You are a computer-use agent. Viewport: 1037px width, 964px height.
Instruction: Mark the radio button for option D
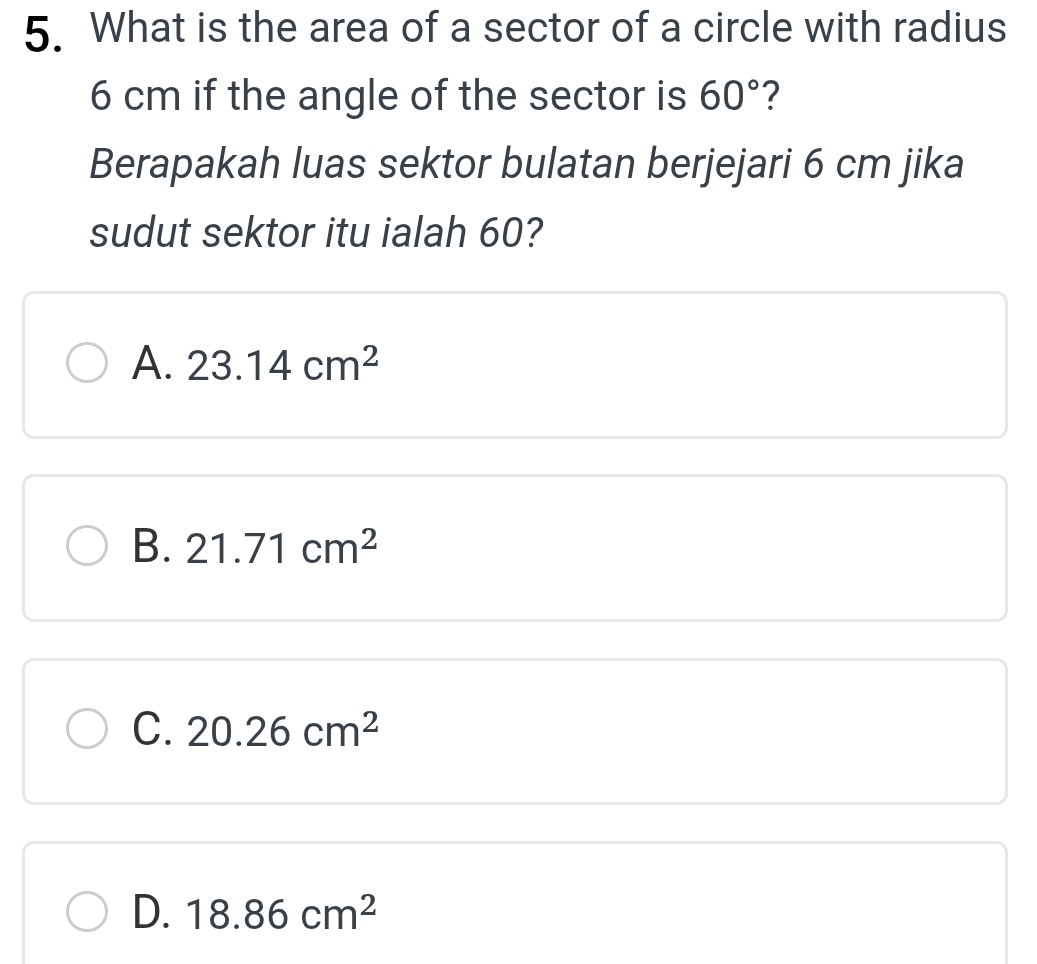click(87, 911)
